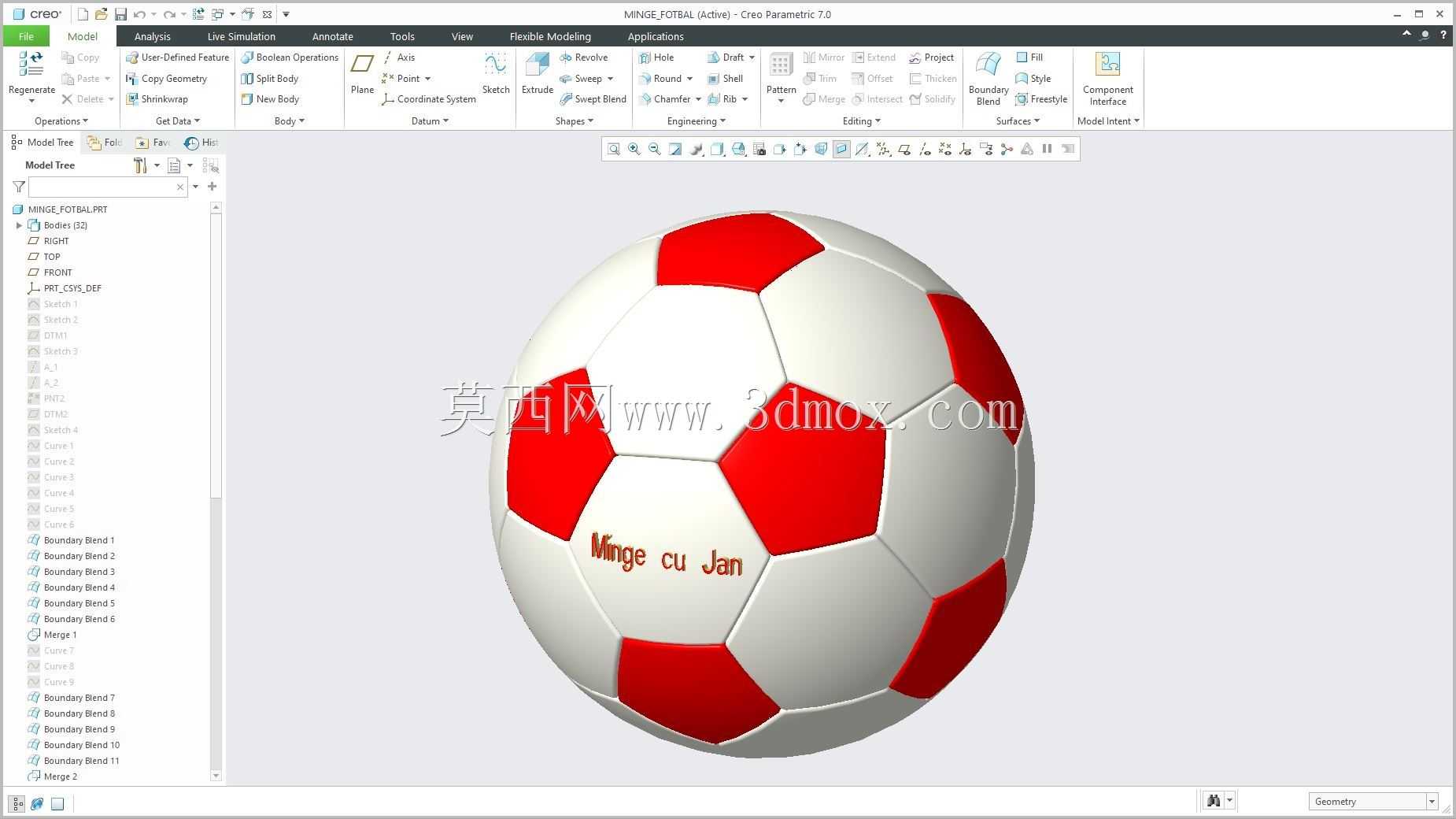
Task: Click the Style surface tool
Action: click(x=1033, y=79)
